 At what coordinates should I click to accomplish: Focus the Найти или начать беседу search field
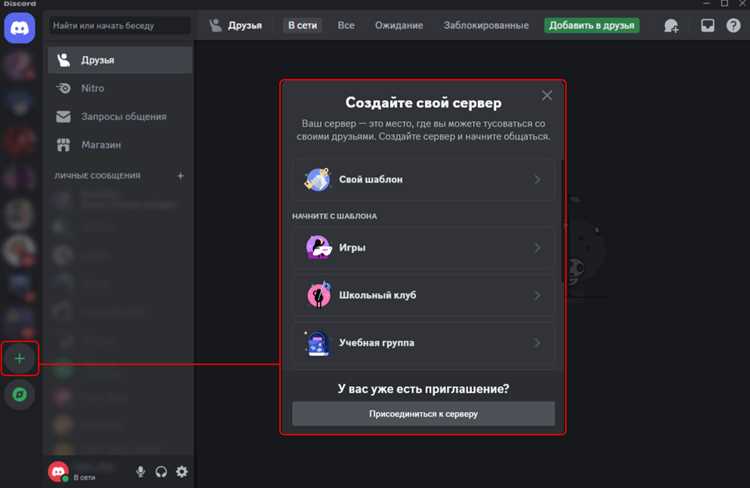coord(120,25)
